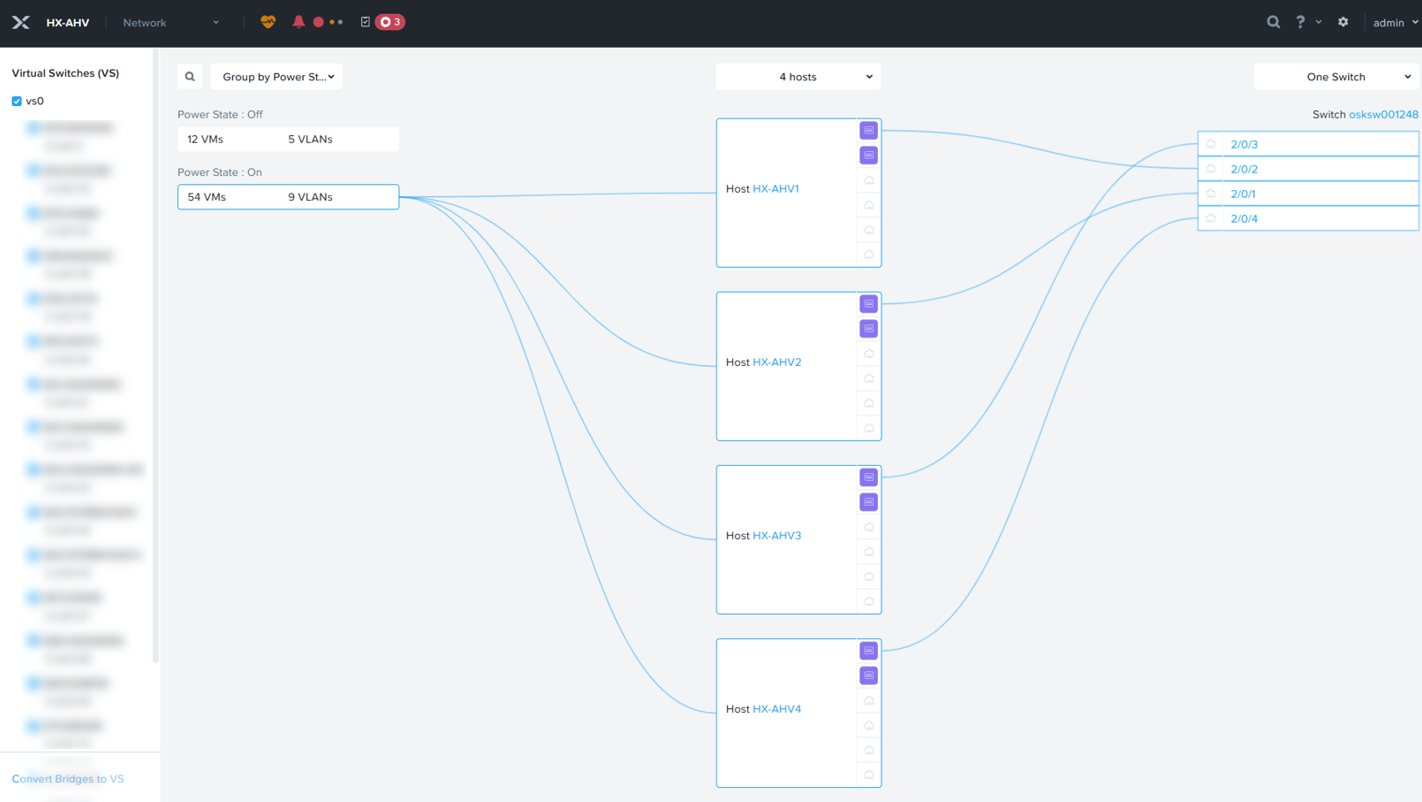Open the help question mark menu
Image resolution: width=1422 pixels, height=802 pixels.
[x=1300, y=22]
